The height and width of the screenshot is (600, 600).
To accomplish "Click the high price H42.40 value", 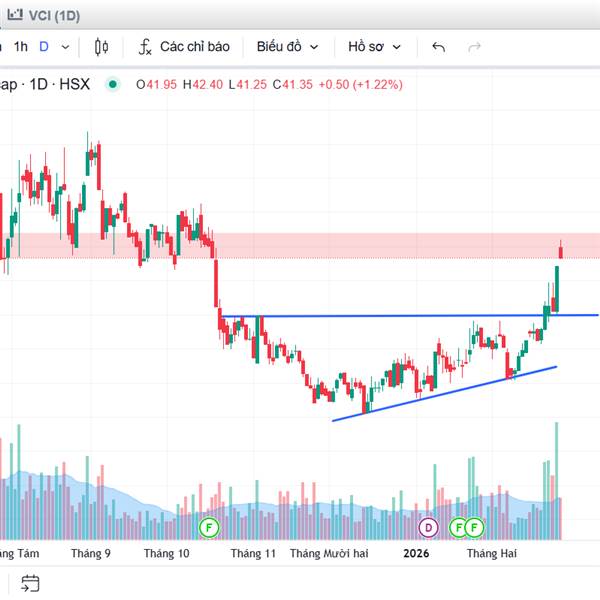I will point(203,84).
